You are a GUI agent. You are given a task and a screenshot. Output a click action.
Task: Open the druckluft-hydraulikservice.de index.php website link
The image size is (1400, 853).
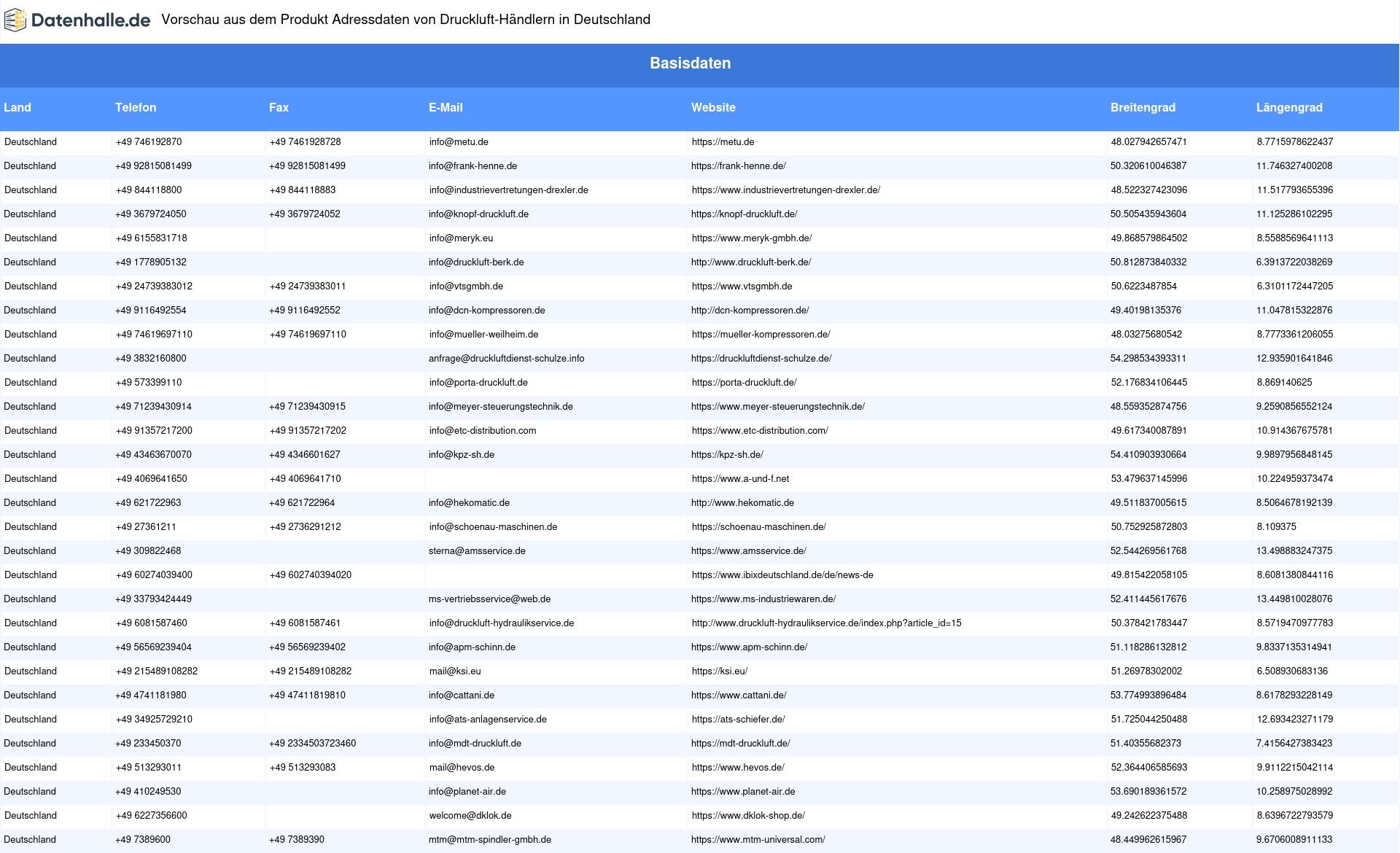[x=826, y=623]
